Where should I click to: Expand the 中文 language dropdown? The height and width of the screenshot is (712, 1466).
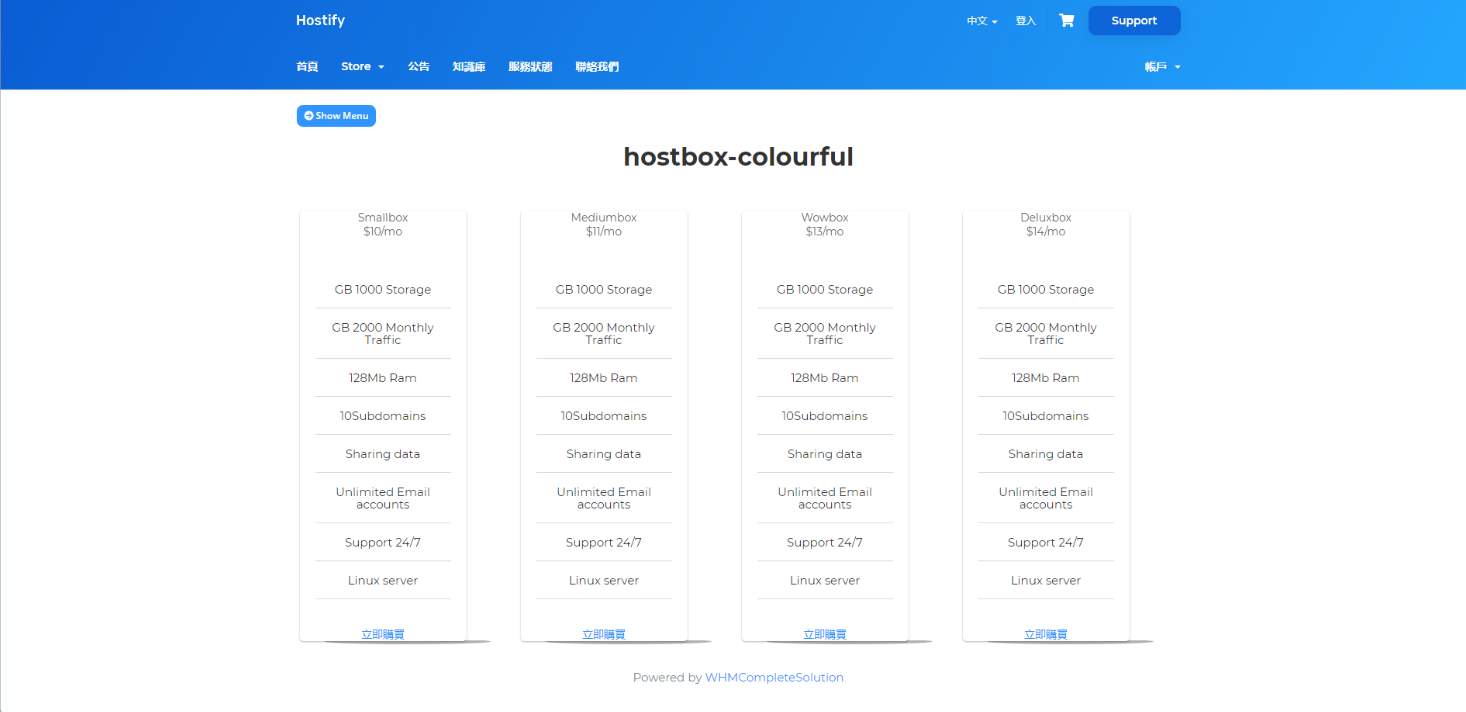981,21
